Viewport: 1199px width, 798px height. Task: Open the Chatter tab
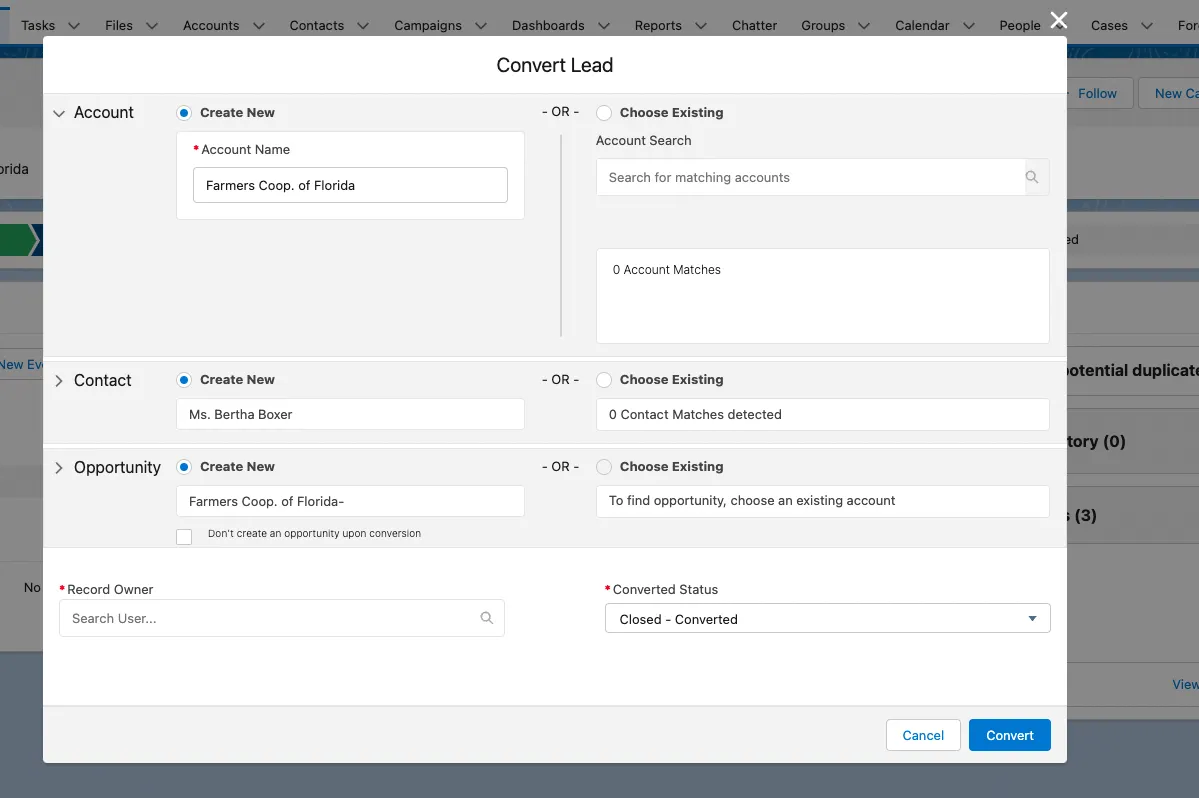tap(754, 25)
